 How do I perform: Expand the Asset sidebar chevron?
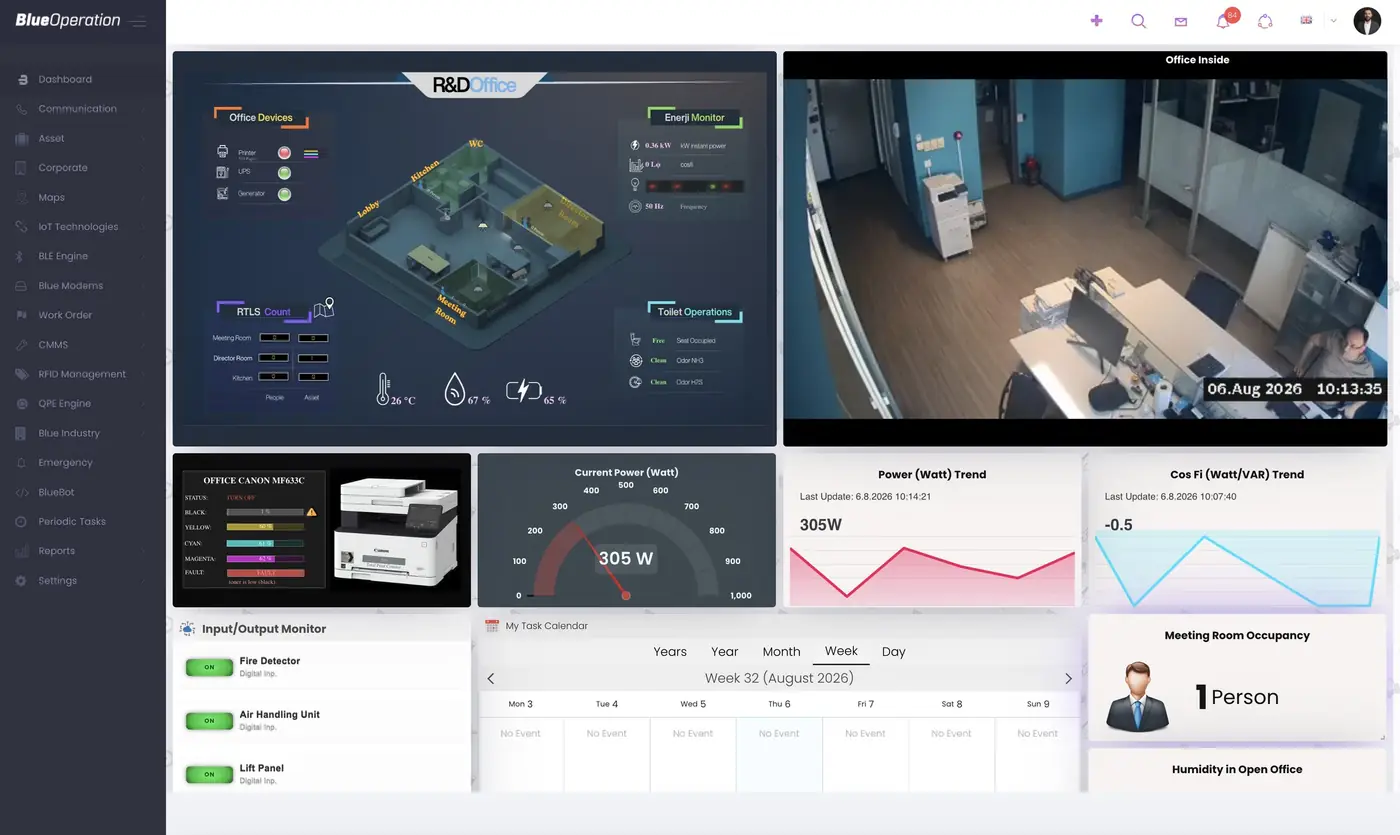(x=143, y=138)
